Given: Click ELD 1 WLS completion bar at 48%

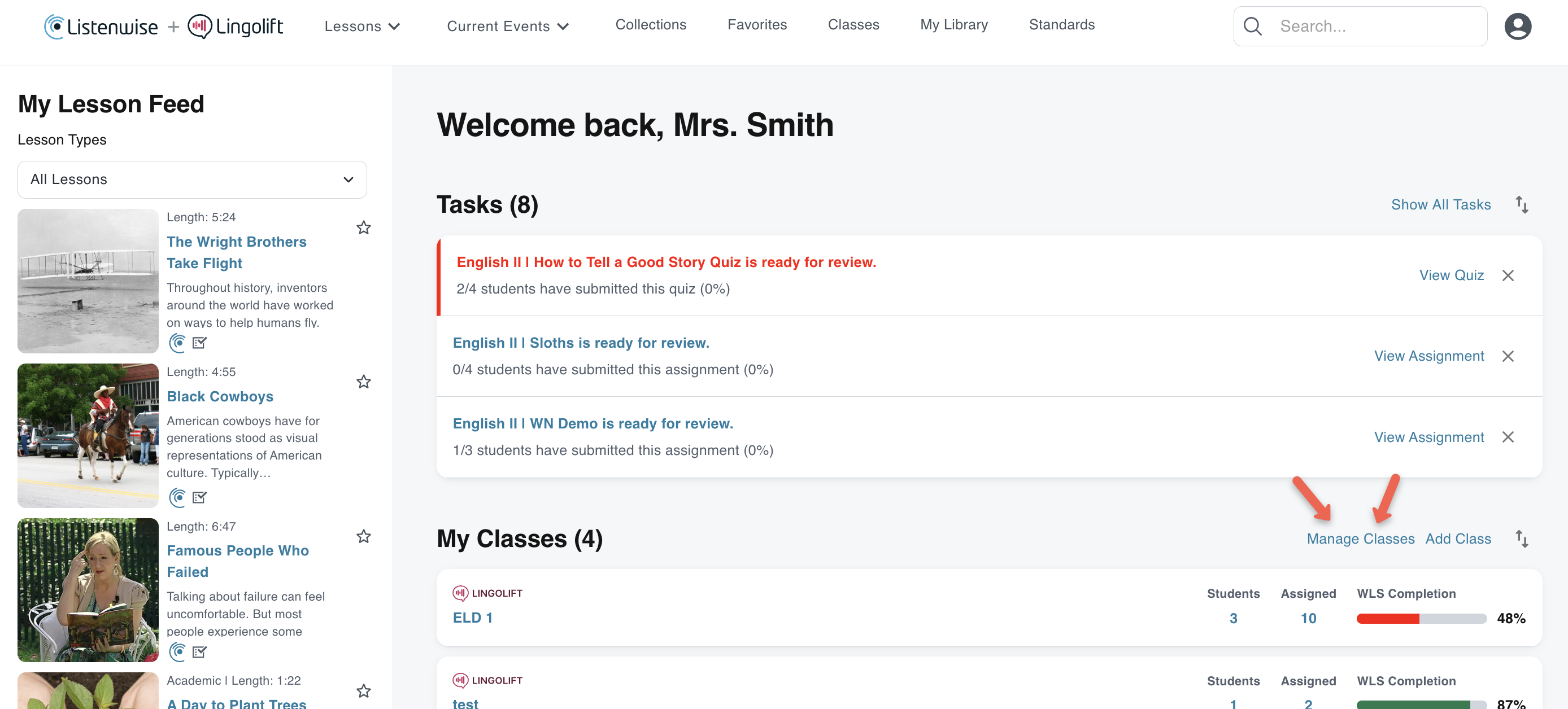Looking at the screenshot, I should [x=1421, y=618].
